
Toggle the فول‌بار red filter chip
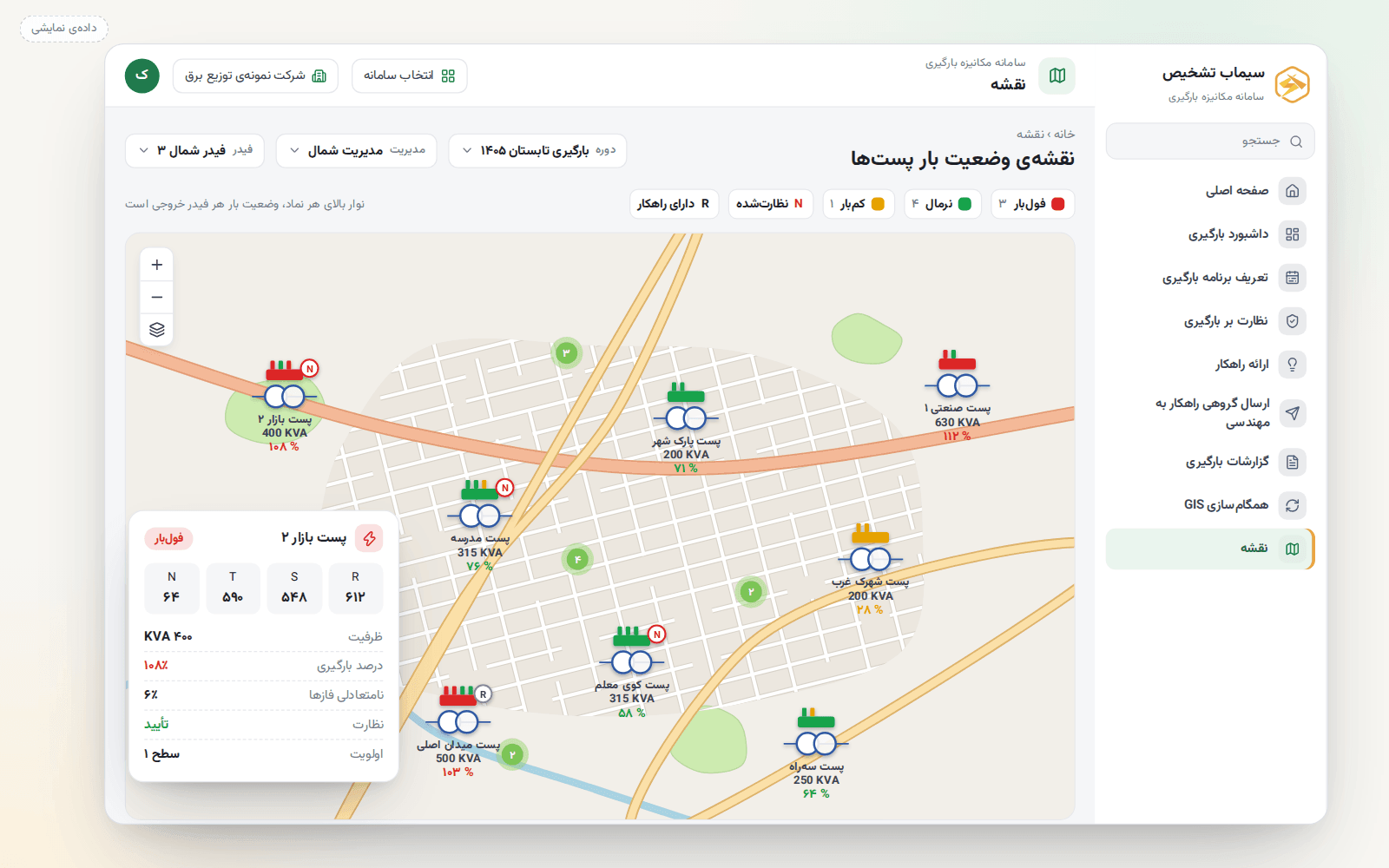coord(1033,204)
